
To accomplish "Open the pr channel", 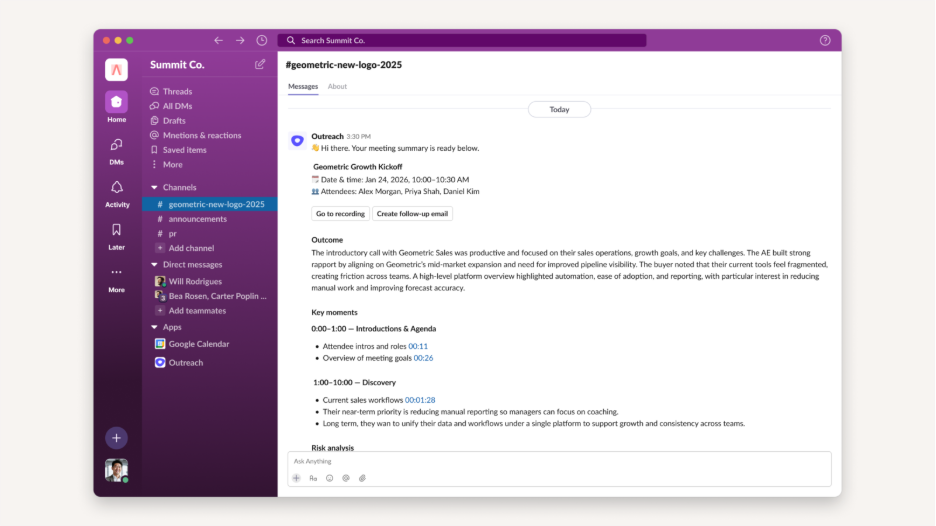I will point(167,233).
